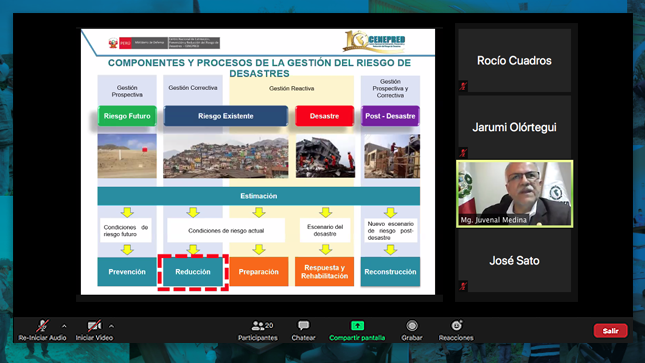Open the Participantes panel icon
This screenshot has width=645, height=363.
point(258,326)
